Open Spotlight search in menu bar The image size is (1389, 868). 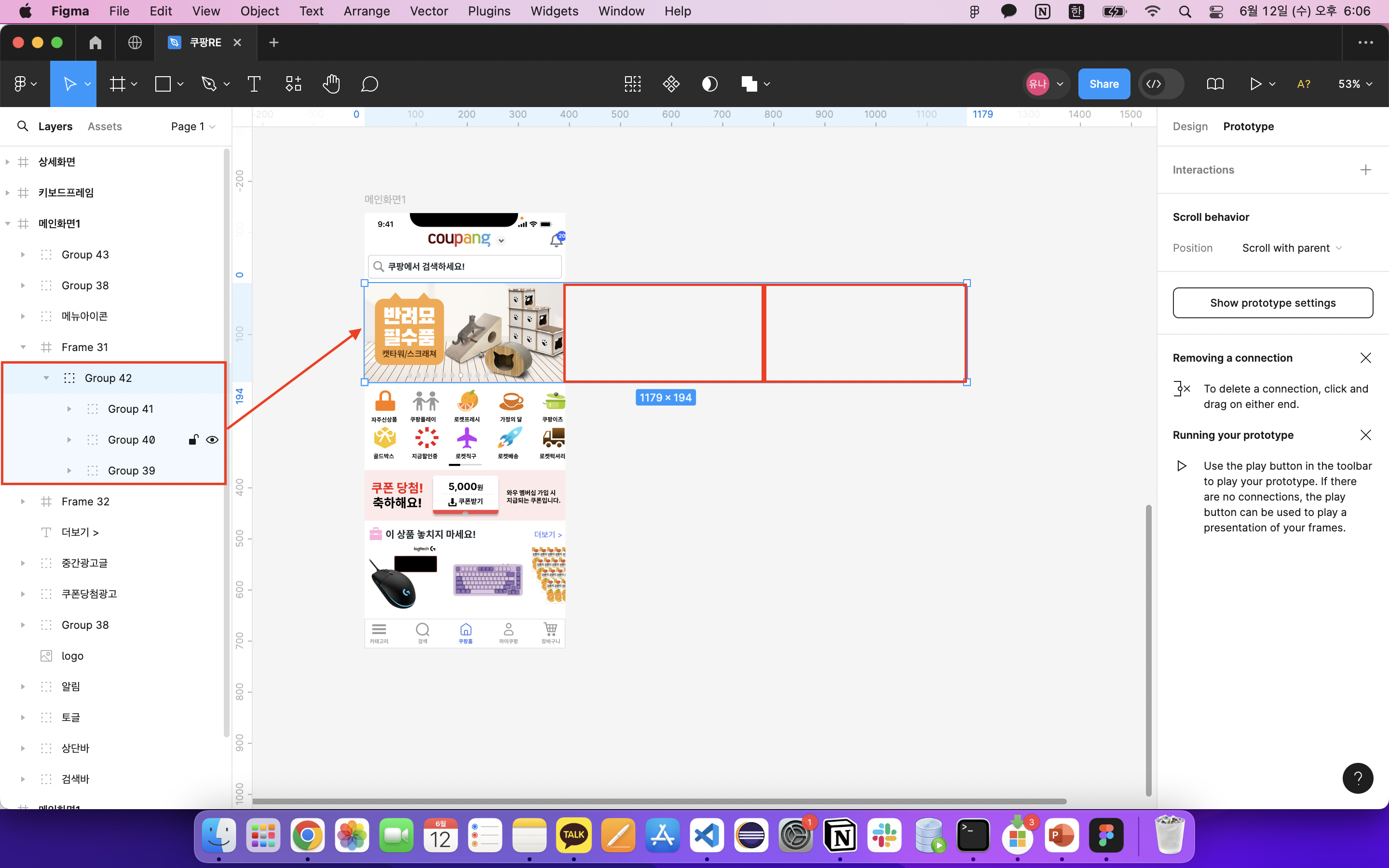(x=1185, y=12)
